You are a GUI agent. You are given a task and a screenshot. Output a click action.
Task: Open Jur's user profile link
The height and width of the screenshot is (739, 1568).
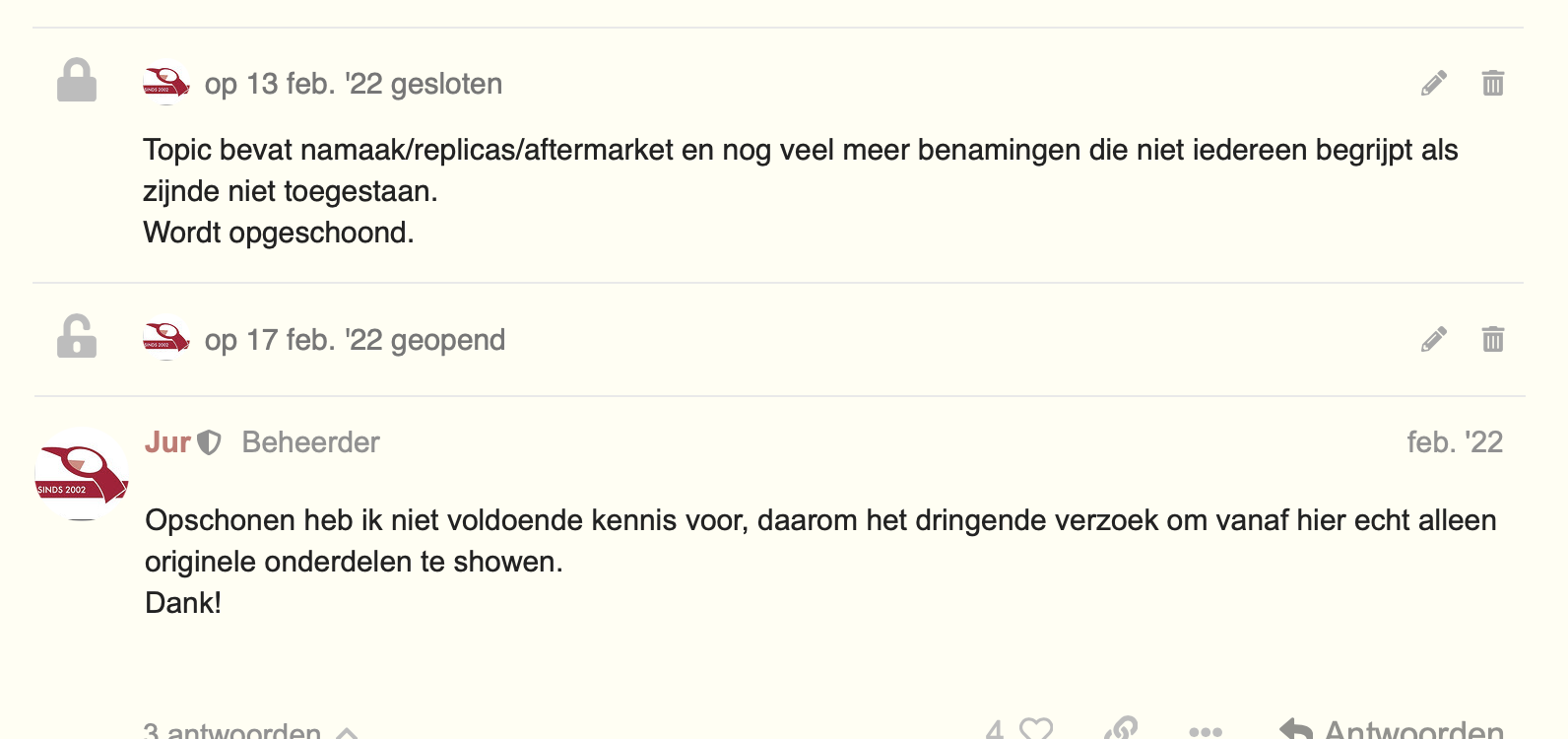pos(167,442)
